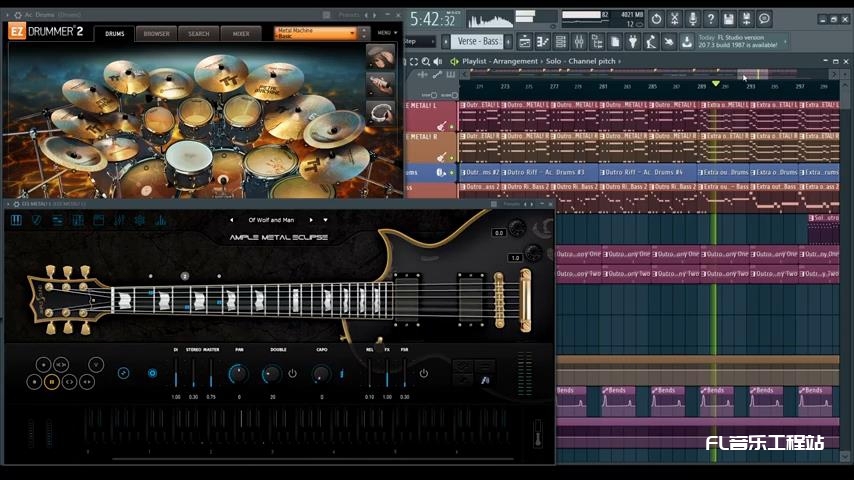This screenshot has width=854, height=480.
Task: Open the Ample Metal EQ sliders icon
Action: [x=119, y=220]
